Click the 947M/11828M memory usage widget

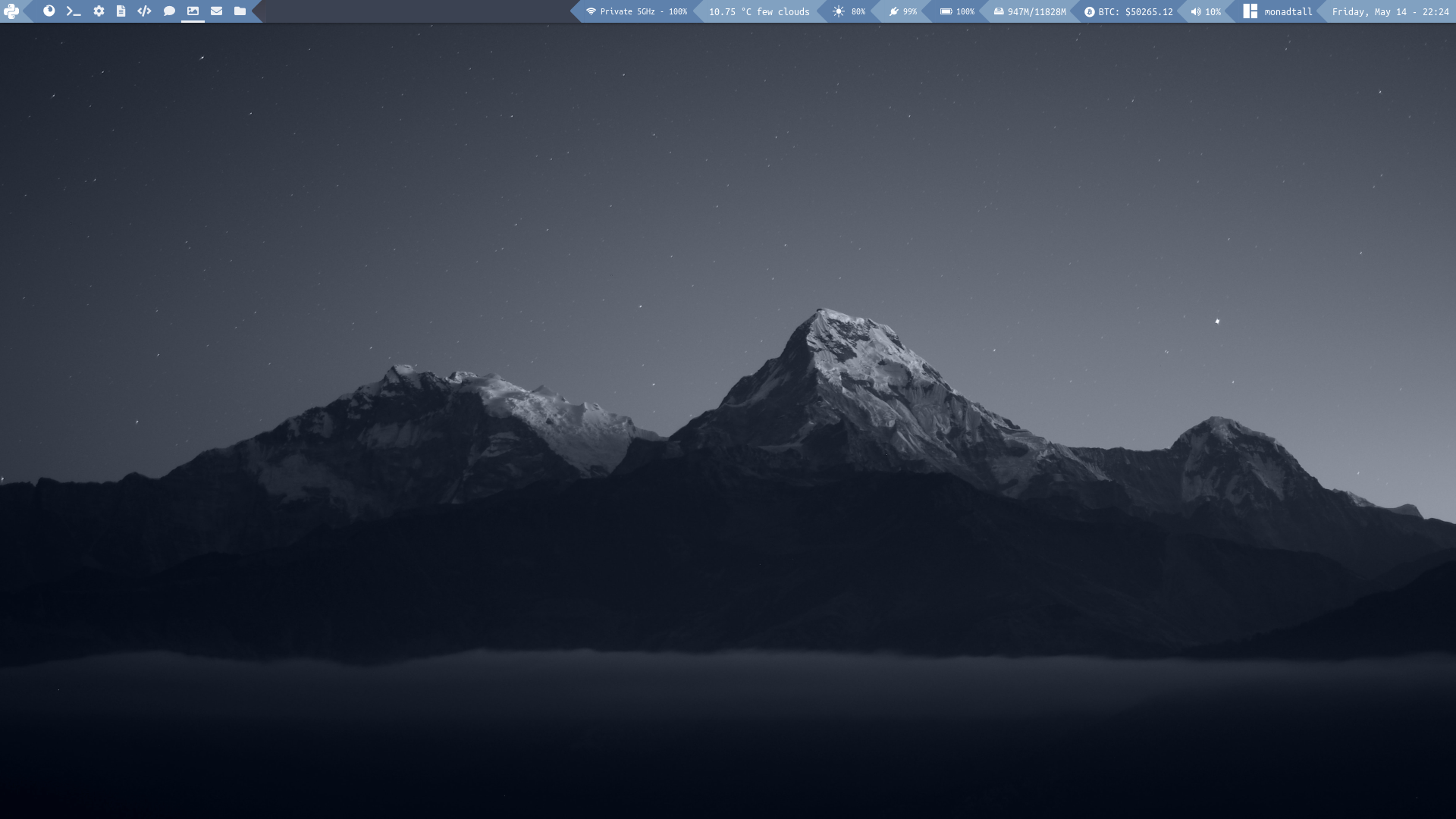pos(1029,11)
